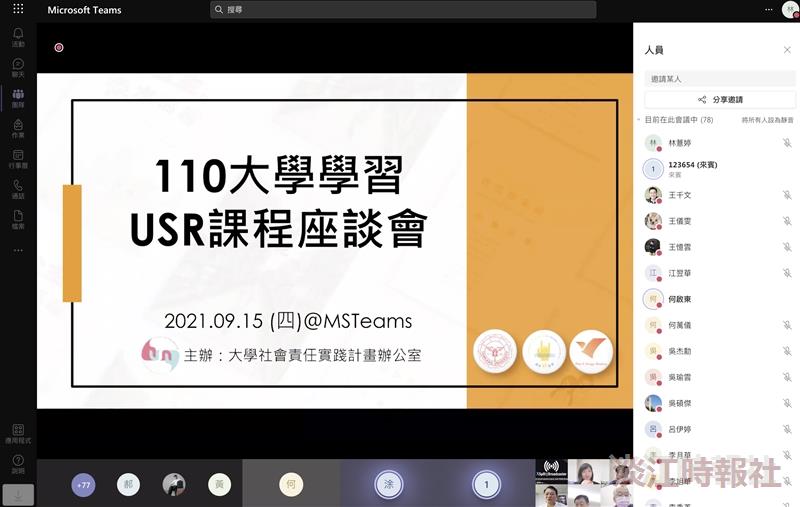
Task: Select participant 何啟東 in the list
Action: (719, 299)
